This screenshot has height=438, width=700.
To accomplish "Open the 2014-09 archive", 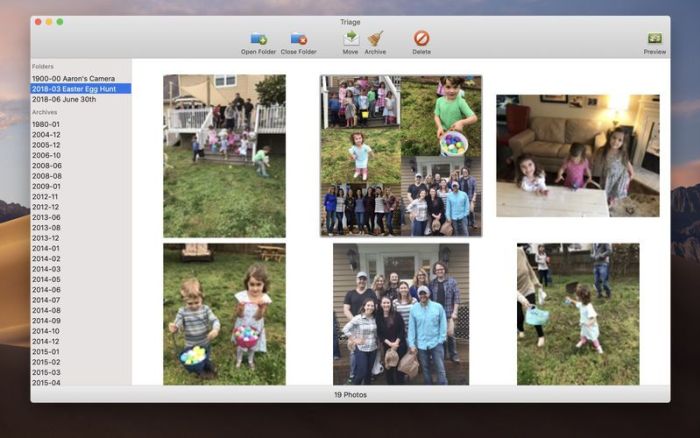I will [x=81, y=321].
